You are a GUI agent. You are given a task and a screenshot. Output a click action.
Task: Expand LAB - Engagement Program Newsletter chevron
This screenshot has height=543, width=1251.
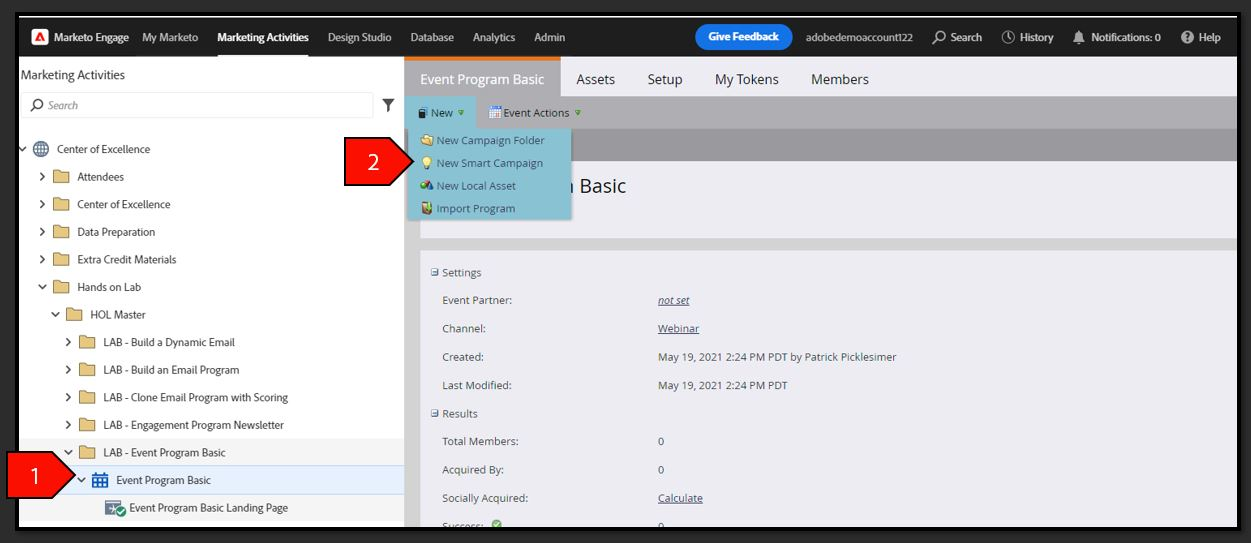[68, 425]
